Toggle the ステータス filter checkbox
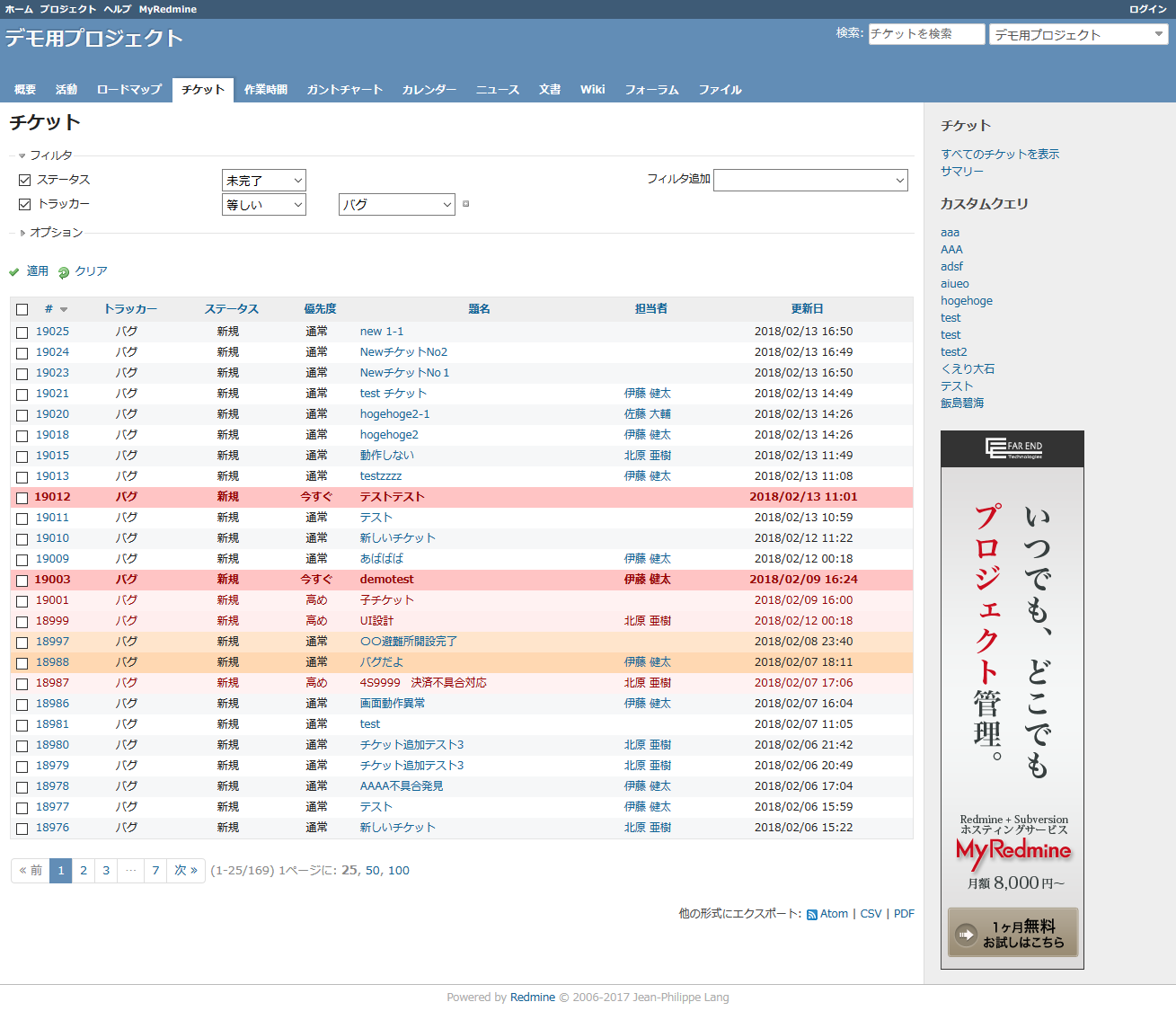 tap(25, 180)
